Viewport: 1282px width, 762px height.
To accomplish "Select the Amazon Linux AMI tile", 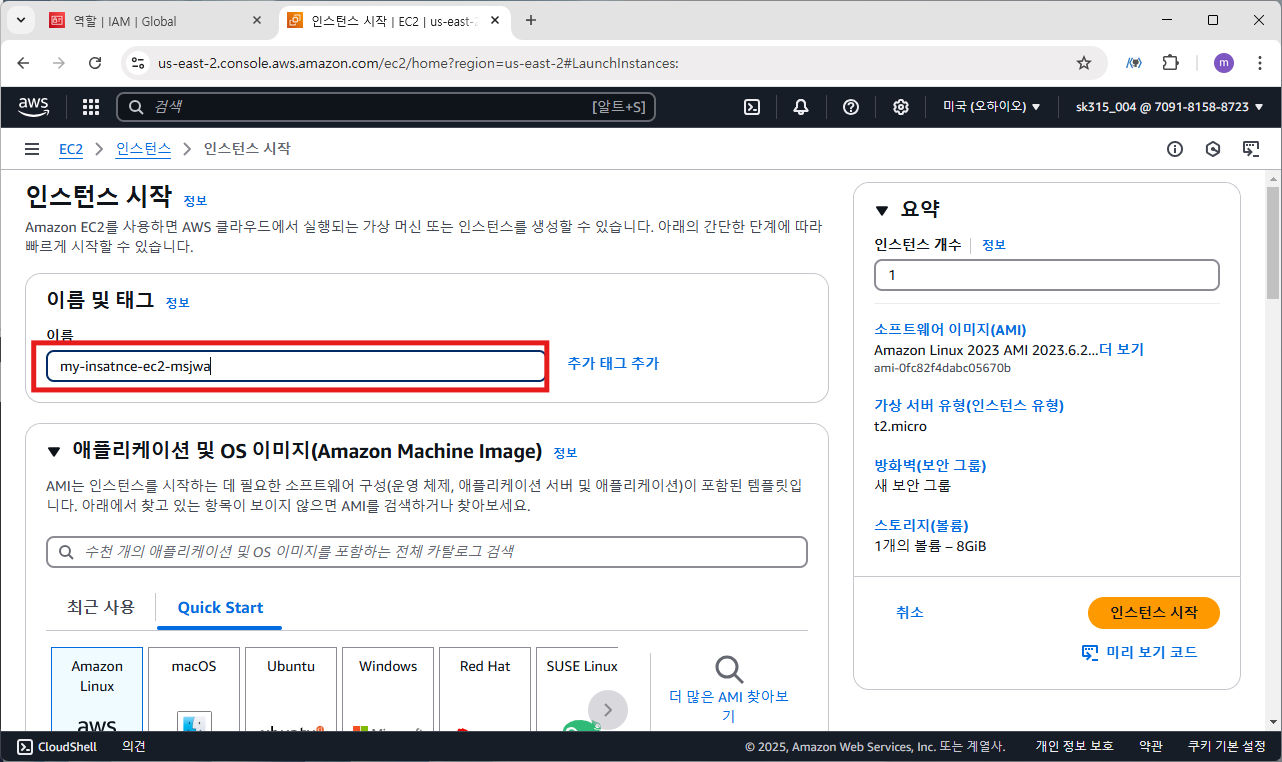I will pos(97,689).
